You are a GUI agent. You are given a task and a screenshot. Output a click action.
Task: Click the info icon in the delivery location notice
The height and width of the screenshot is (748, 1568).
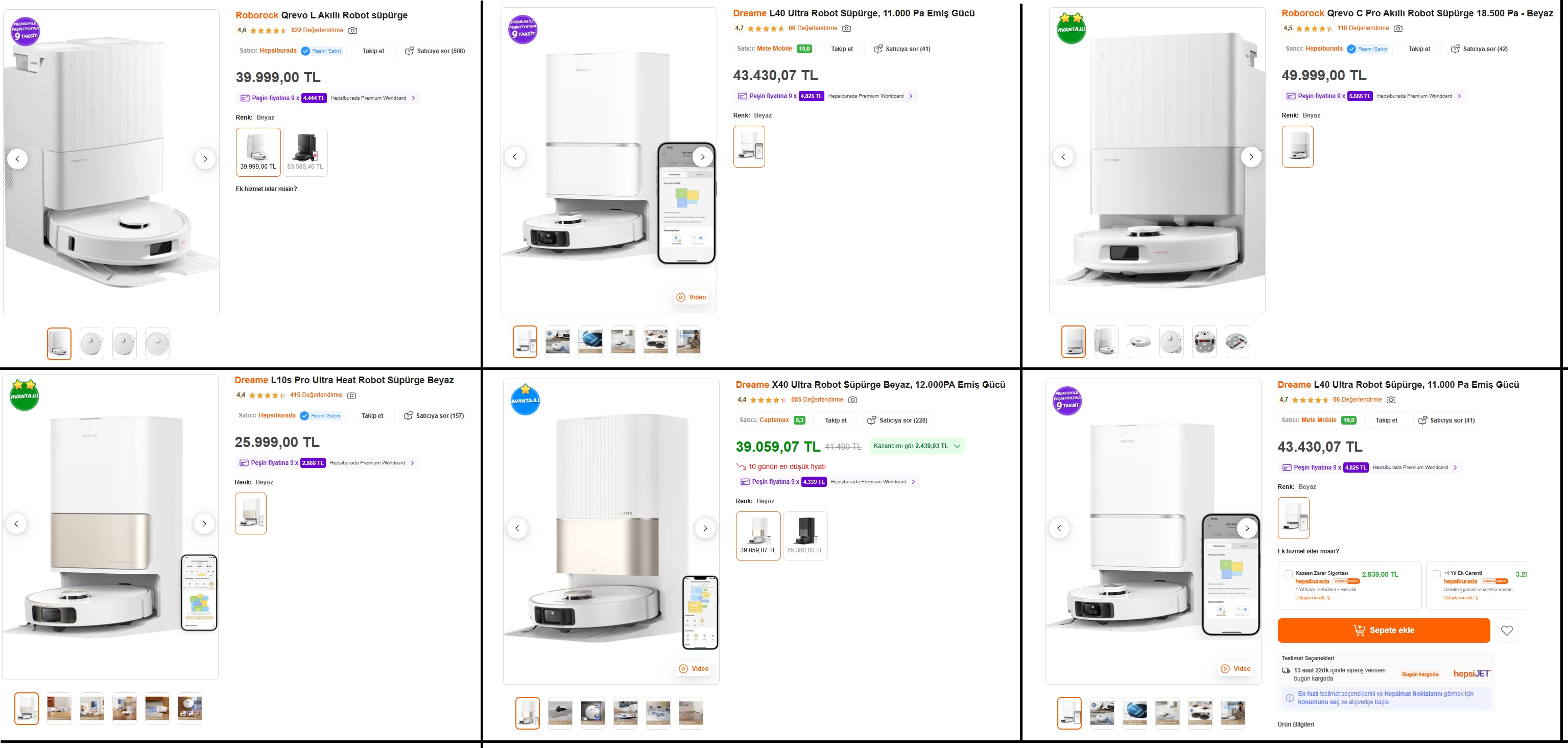[x=1289, y=698]
